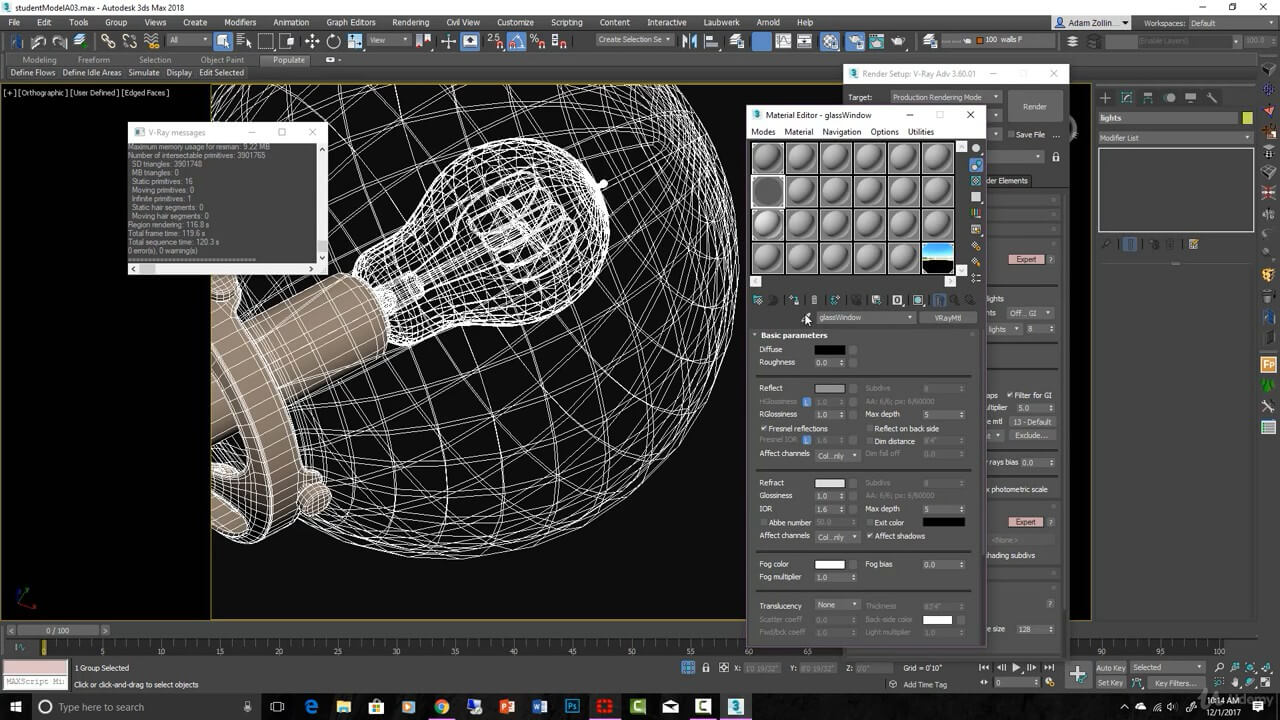The height and width of the screenshot is (720, 1280).
Task: Open Chrome from Windows taskbar
Action: 442,707
